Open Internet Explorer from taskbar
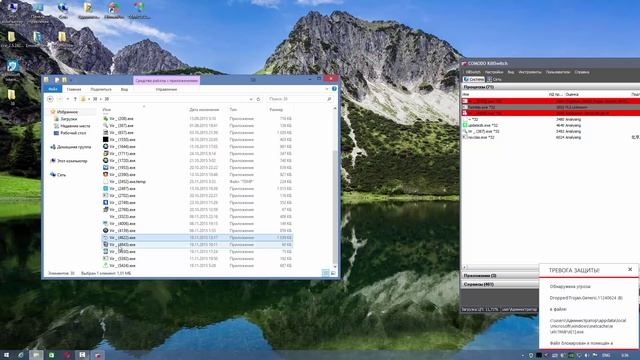 click(x=21, y=355)
